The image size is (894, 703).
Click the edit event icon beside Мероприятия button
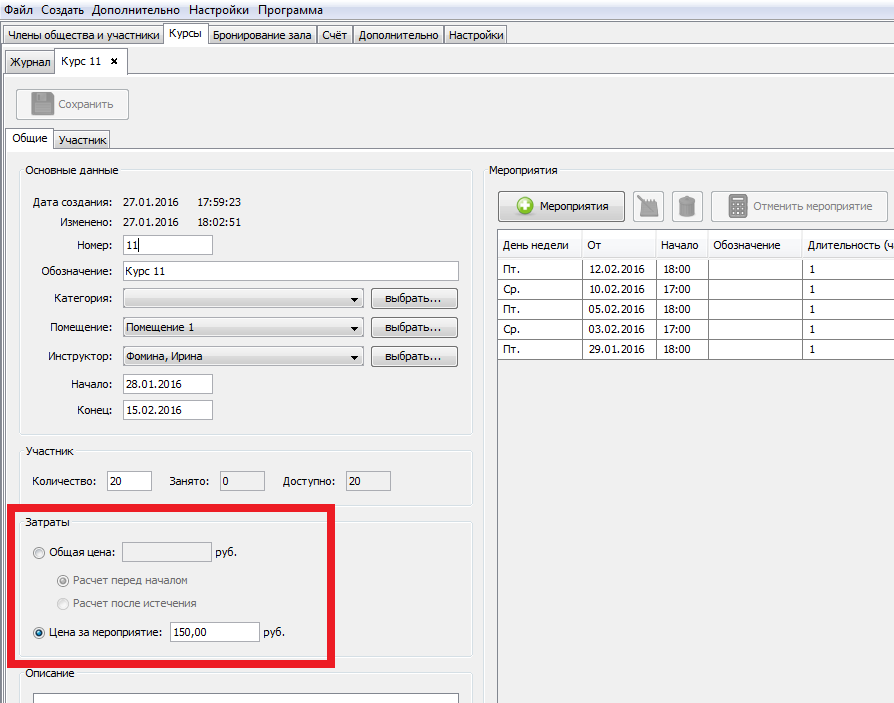(648, 206)
